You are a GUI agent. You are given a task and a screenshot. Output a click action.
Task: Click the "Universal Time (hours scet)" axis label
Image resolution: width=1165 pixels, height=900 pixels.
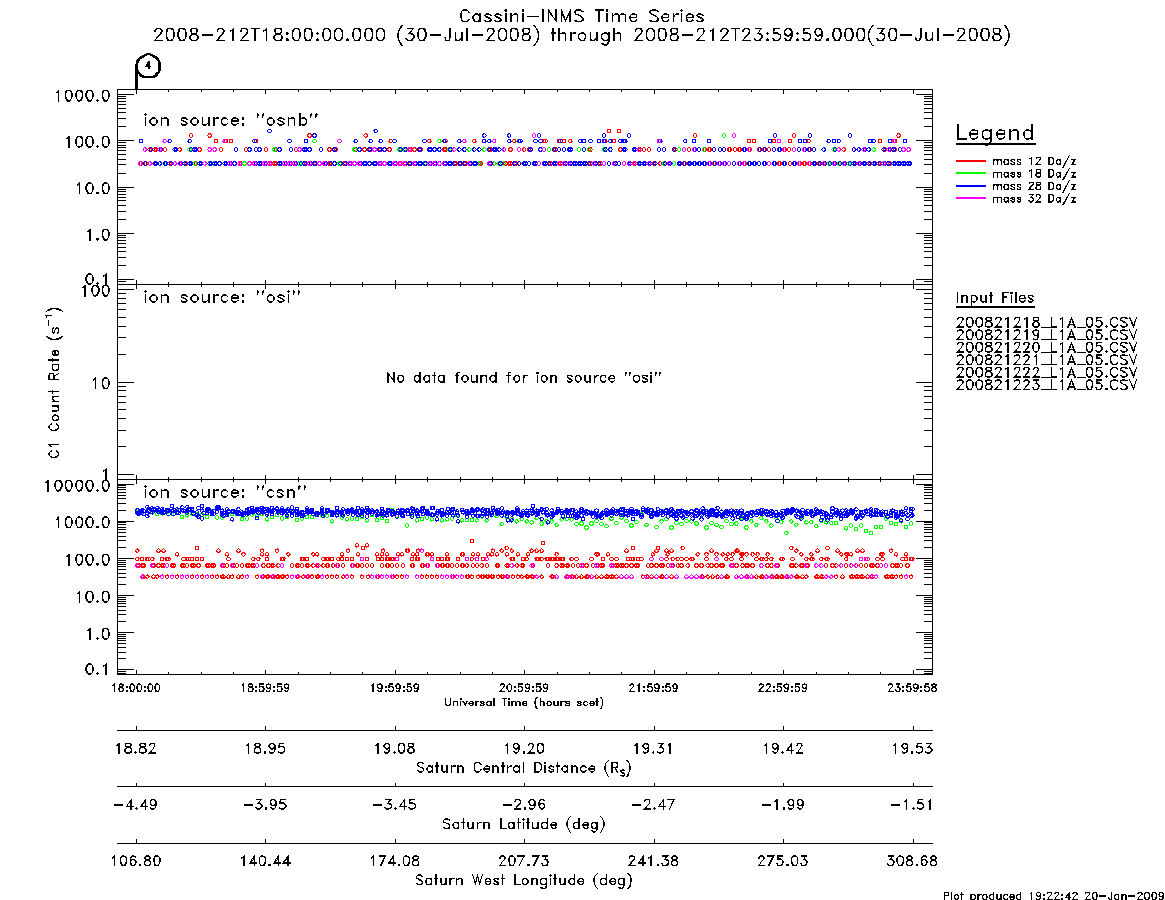pos(524,702)
